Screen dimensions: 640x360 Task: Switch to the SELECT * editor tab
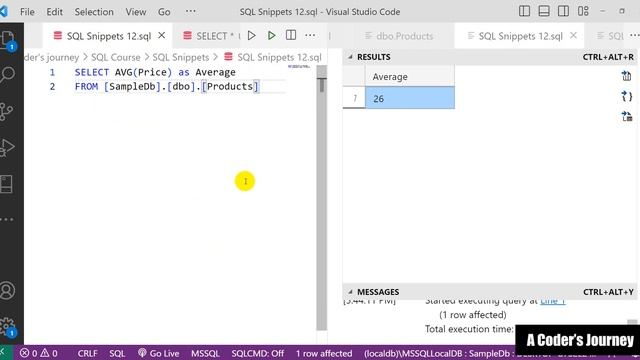[x=211, y=36]
